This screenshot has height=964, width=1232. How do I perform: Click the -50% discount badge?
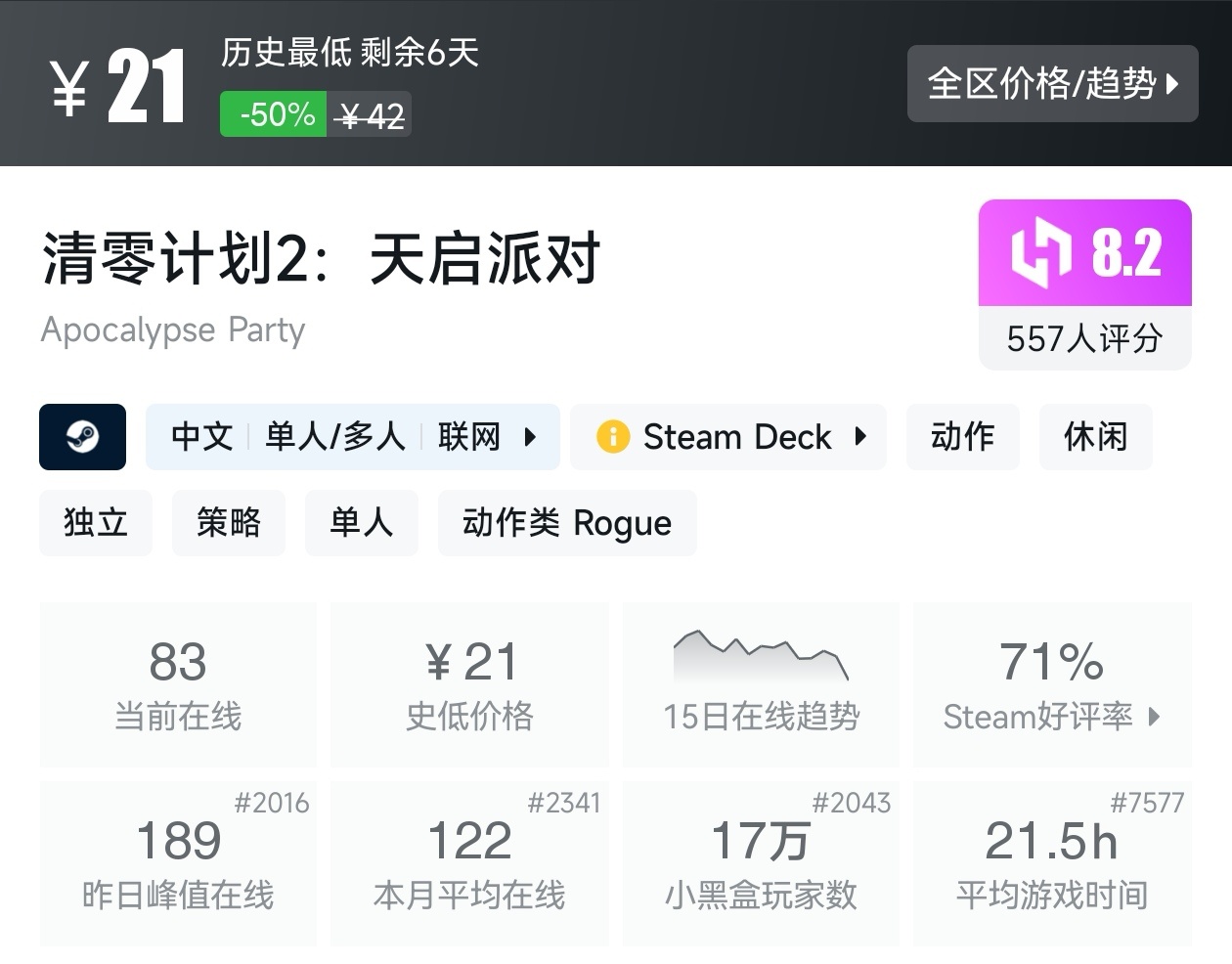click(273, 113)
